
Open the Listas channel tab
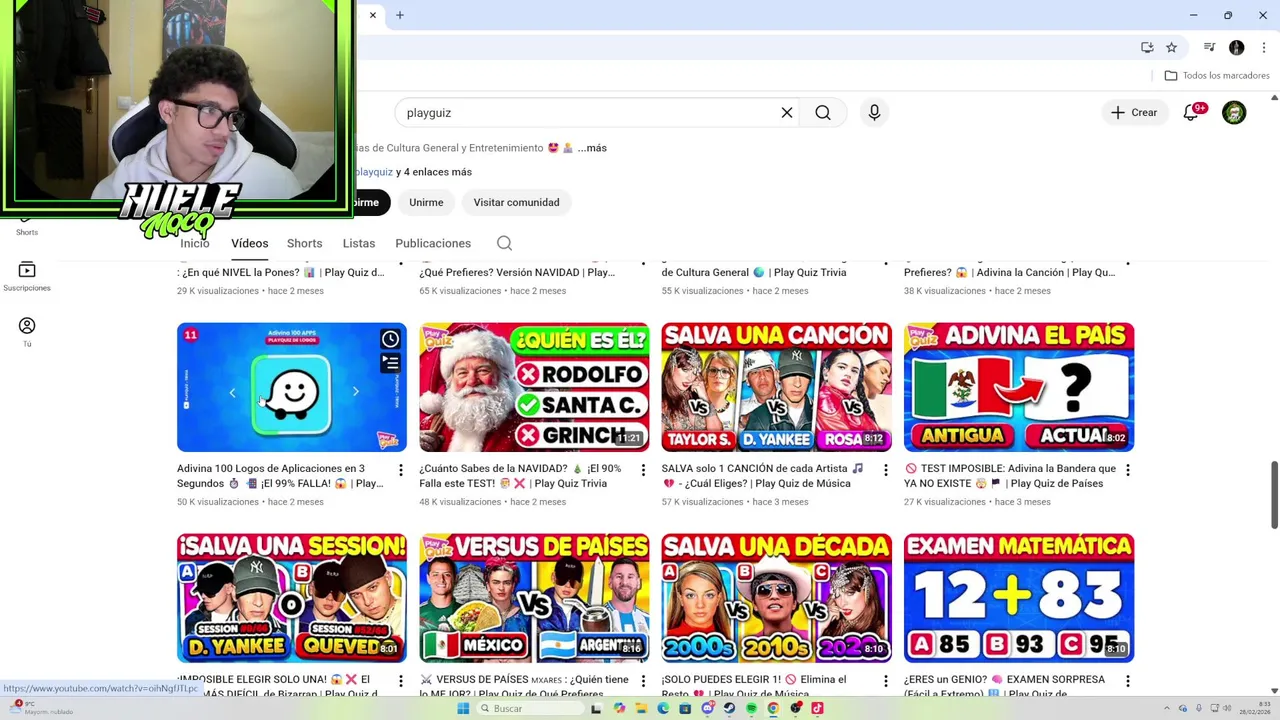click(359, 243)
